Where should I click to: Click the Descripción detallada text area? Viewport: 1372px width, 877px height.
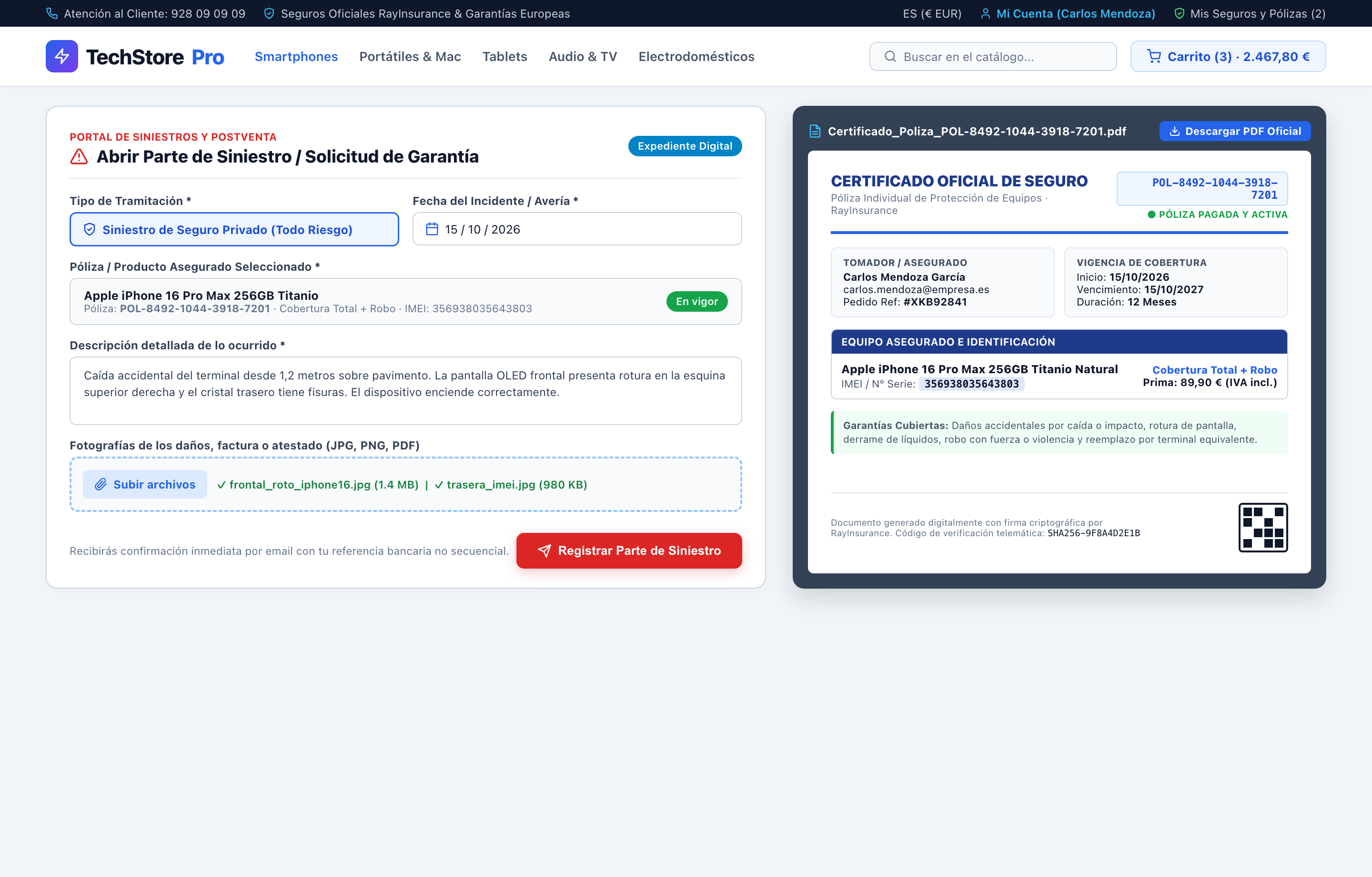(x=406, y=391)
